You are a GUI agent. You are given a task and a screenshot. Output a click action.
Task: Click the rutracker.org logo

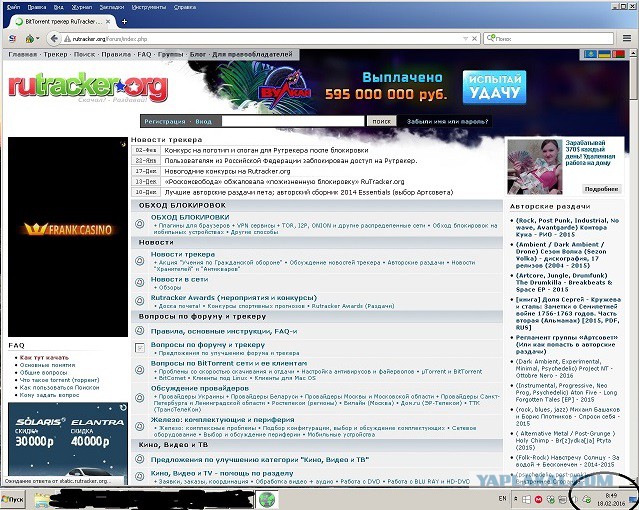tap(88, 87)
